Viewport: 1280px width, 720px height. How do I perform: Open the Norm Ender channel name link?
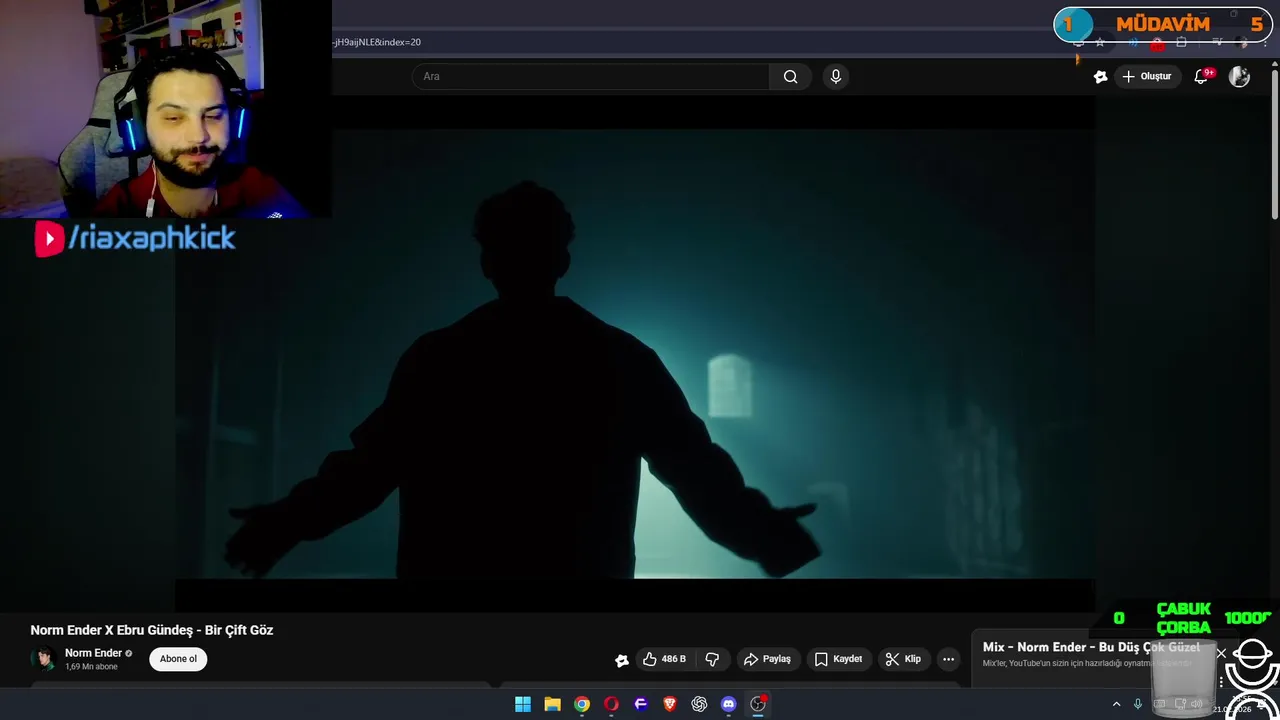(93, 653)
